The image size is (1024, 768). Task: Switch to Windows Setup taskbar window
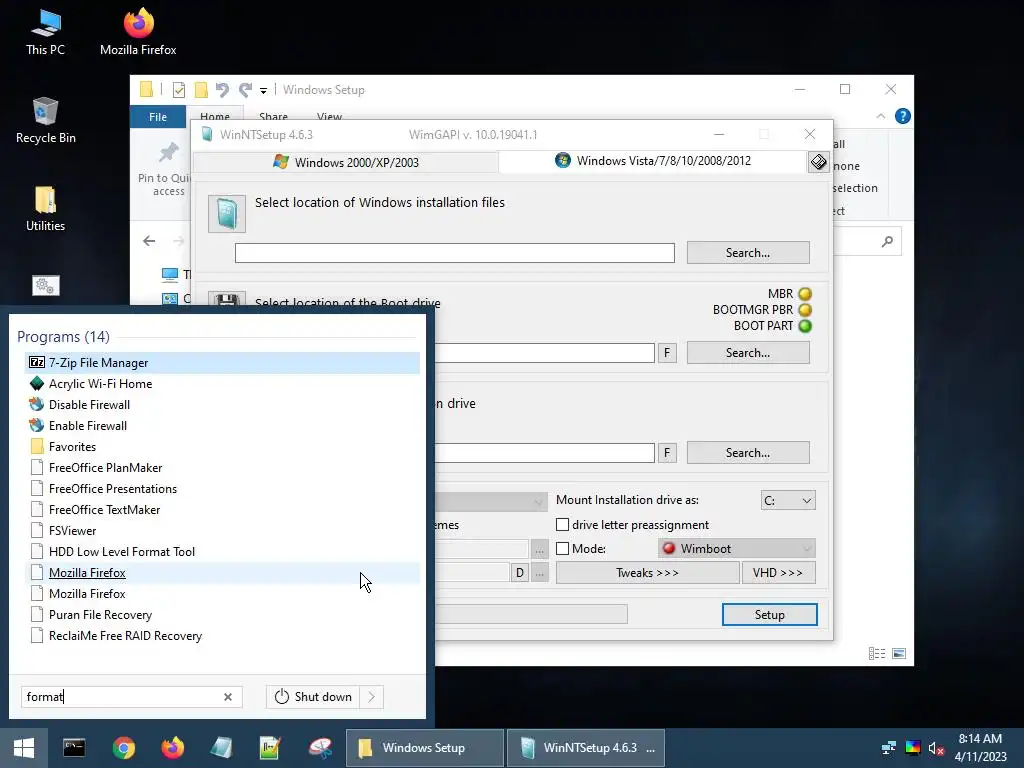click(425, 748)
